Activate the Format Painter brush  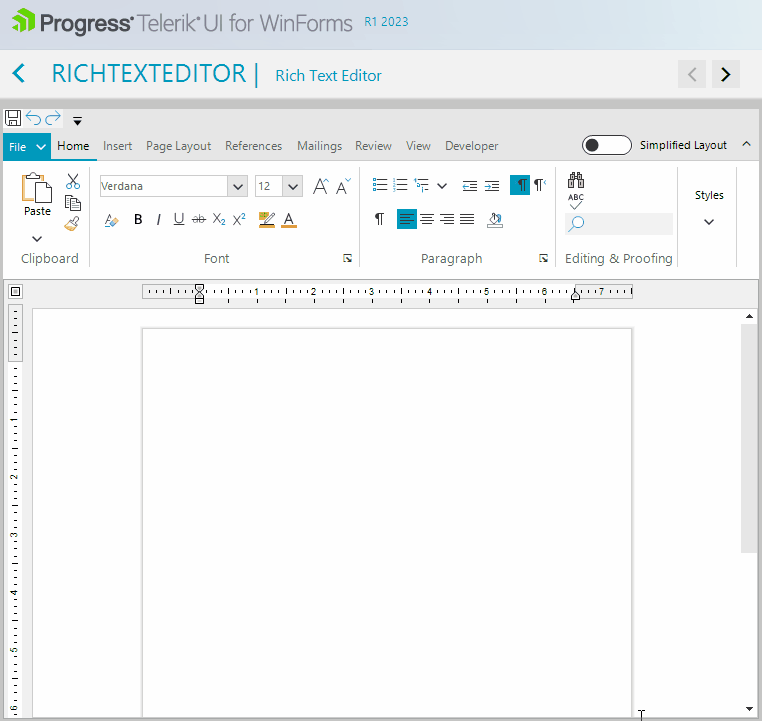click(x=72, y=224)
